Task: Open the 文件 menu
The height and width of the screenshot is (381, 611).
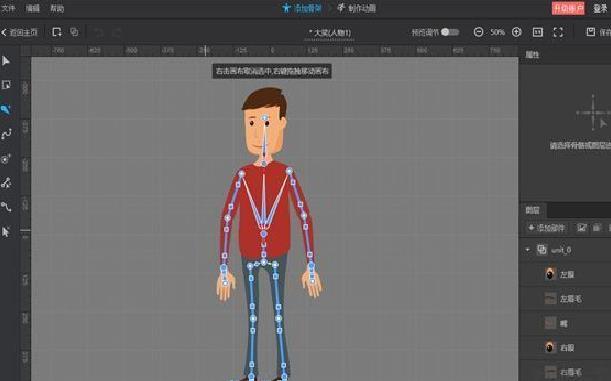Action: pos(8,8)
